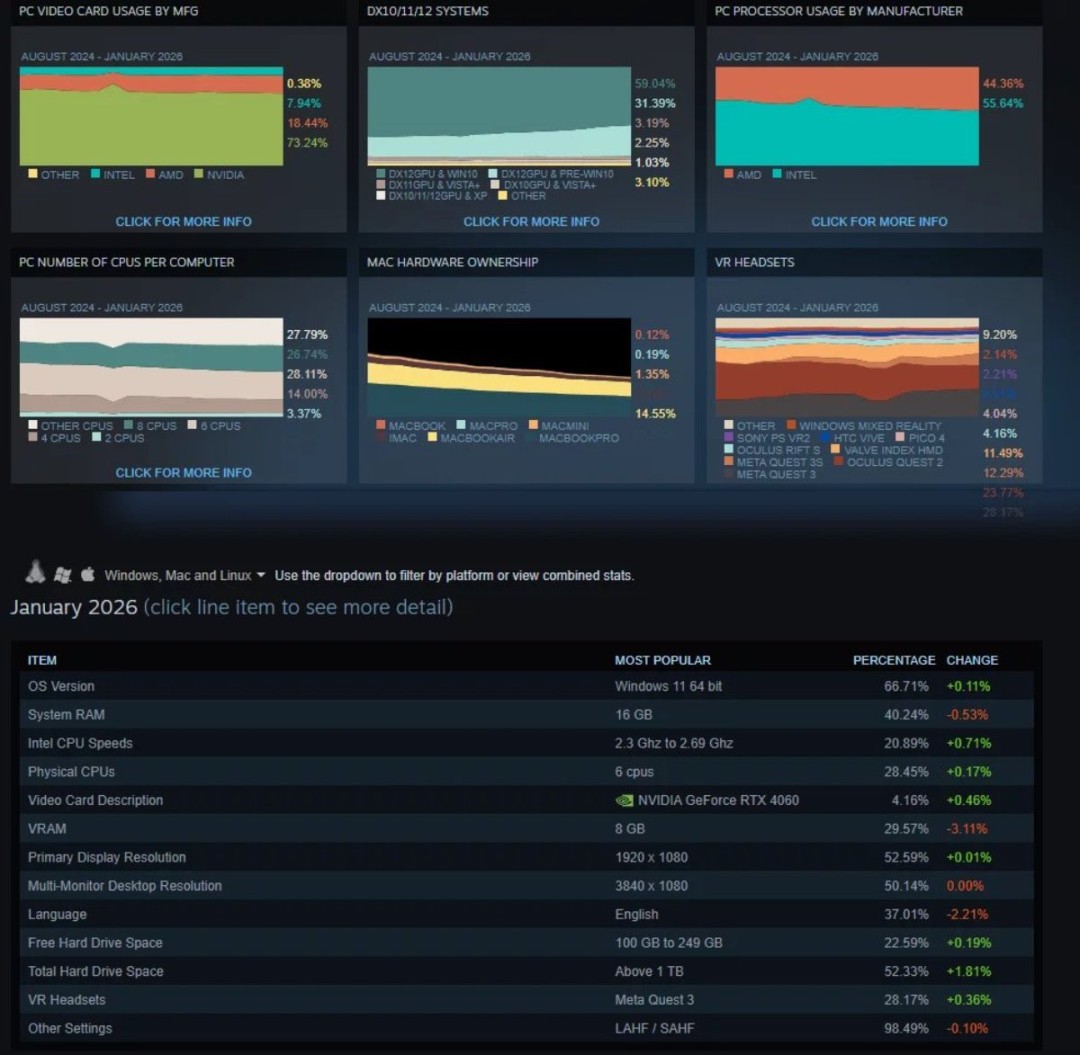Image resolution: width=1080 pixels, height=1055 pixels.
Task: Click the Linux penguin platform icon
Action: click(x=36, y=572)
